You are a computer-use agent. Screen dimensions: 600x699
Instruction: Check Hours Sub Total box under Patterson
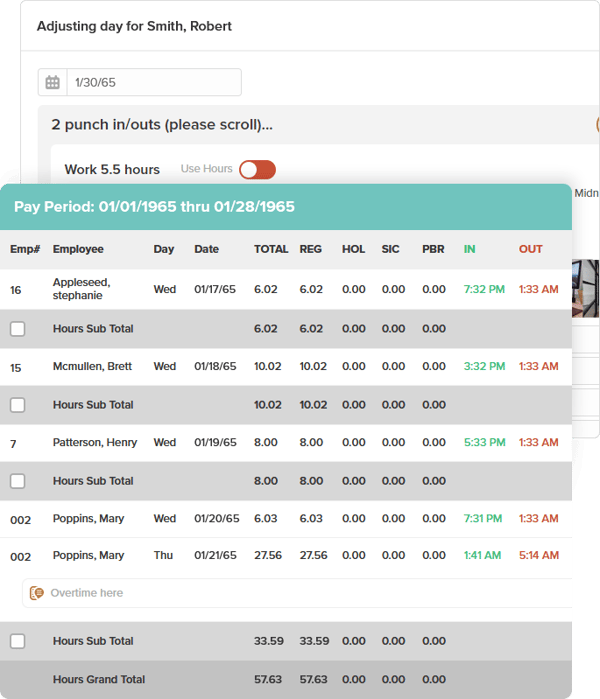coord(17,481)
